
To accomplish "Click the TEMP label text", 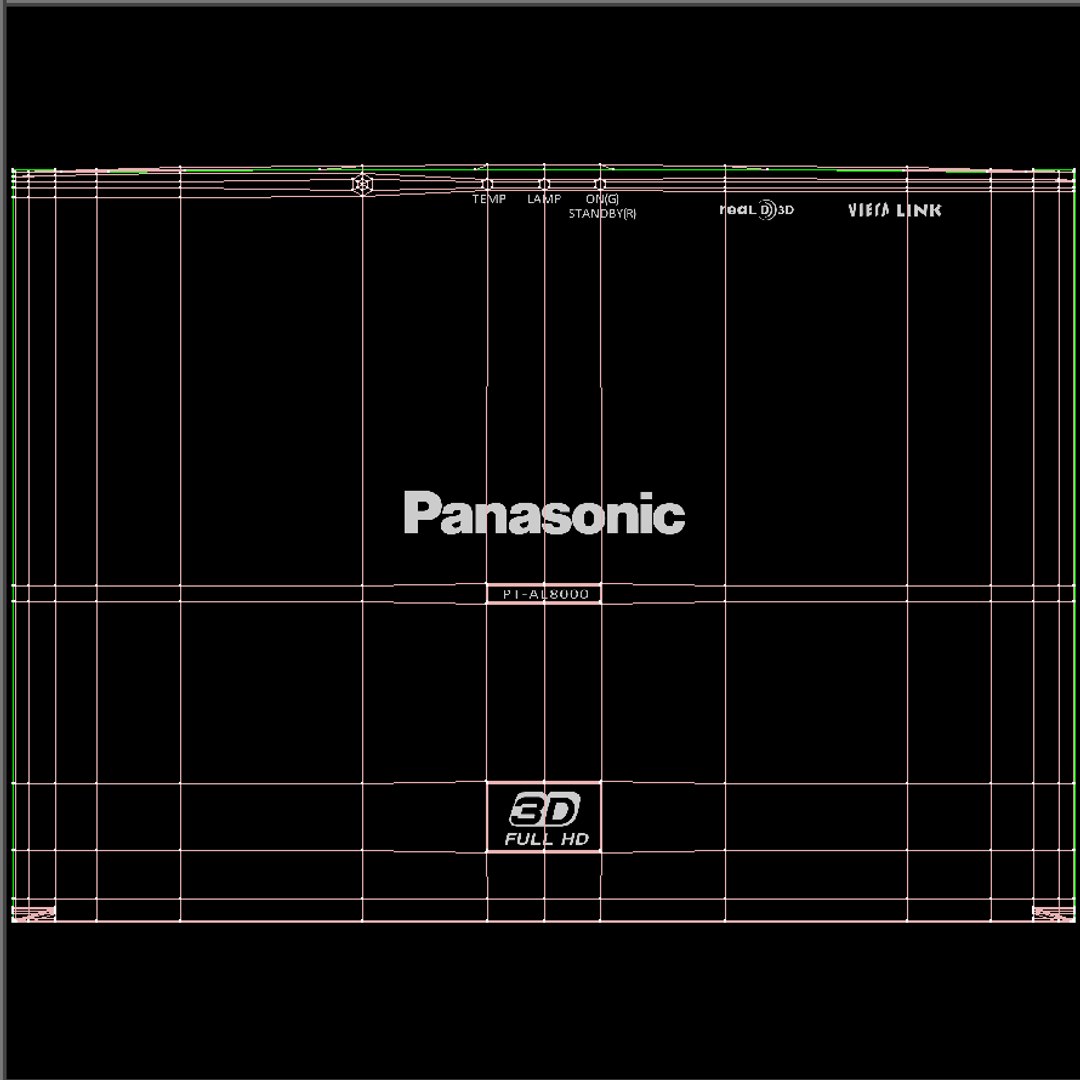I will (489, 199).
